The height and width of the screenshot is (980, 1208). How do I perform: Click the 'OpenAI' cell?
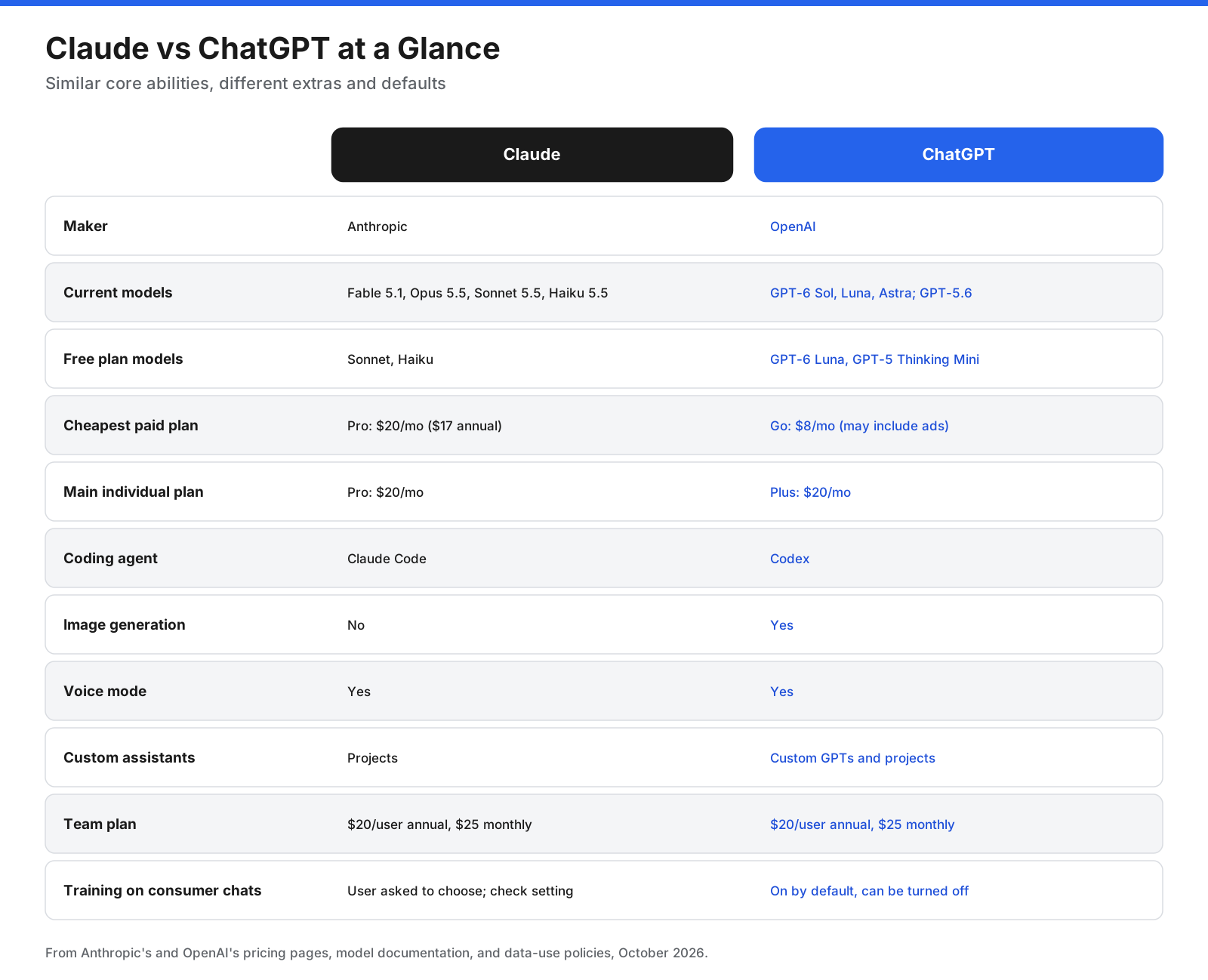click(x=793, y=227)
